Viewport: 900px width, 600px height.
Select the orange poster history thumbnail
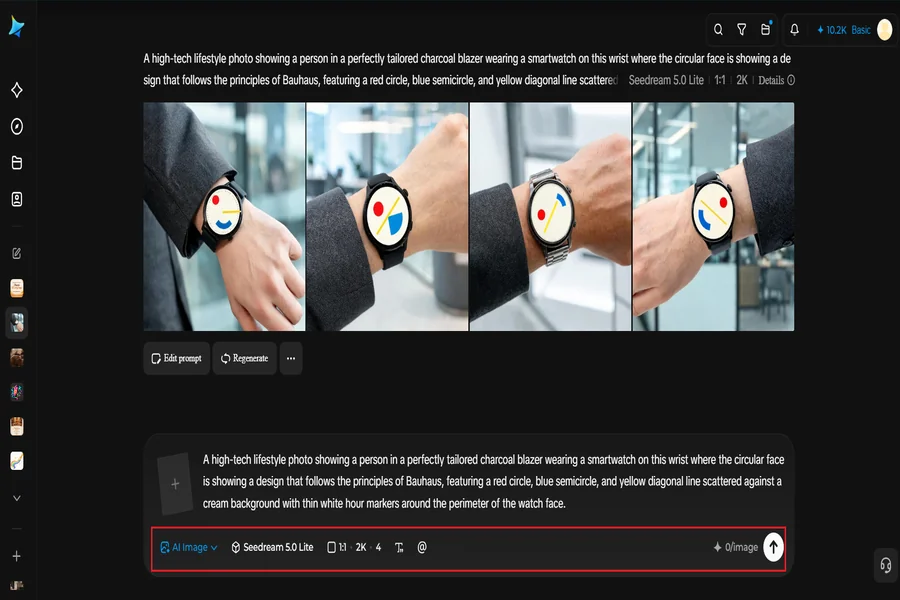(x=17, y=288)
